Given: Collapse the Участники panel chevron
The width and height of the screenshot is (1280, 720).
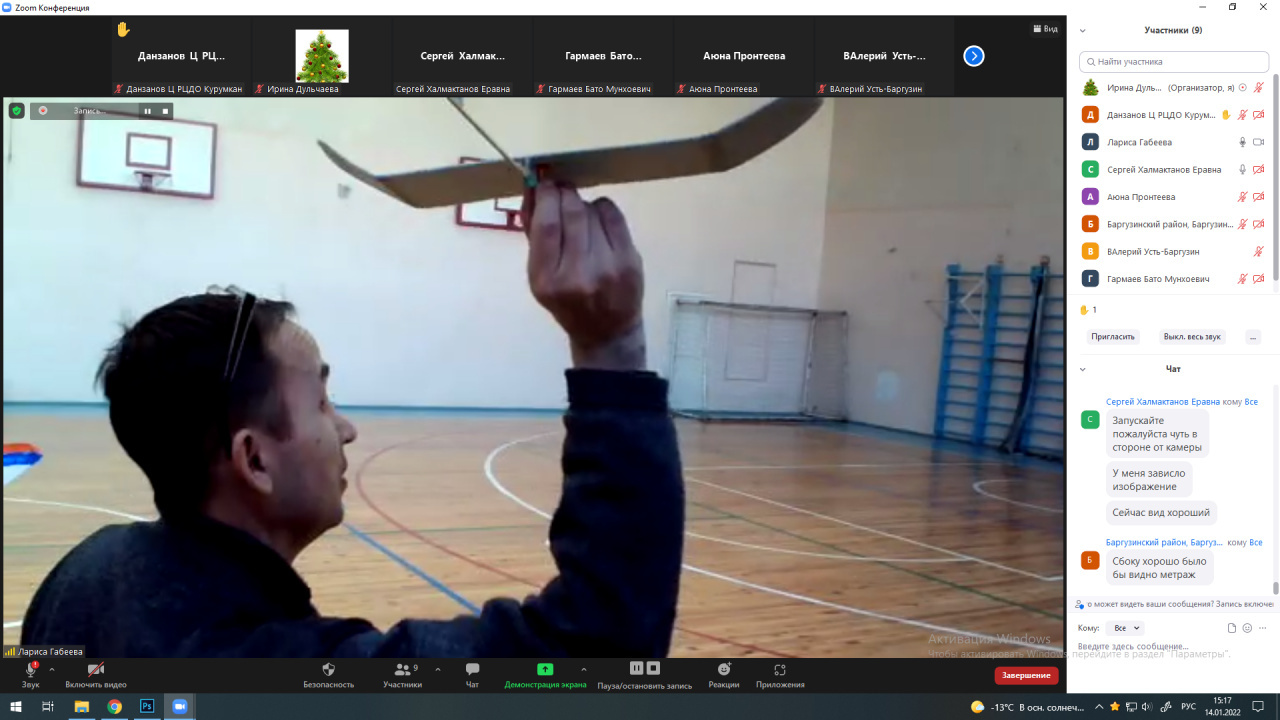Looking at the screenshot, I should [1082, 31].
